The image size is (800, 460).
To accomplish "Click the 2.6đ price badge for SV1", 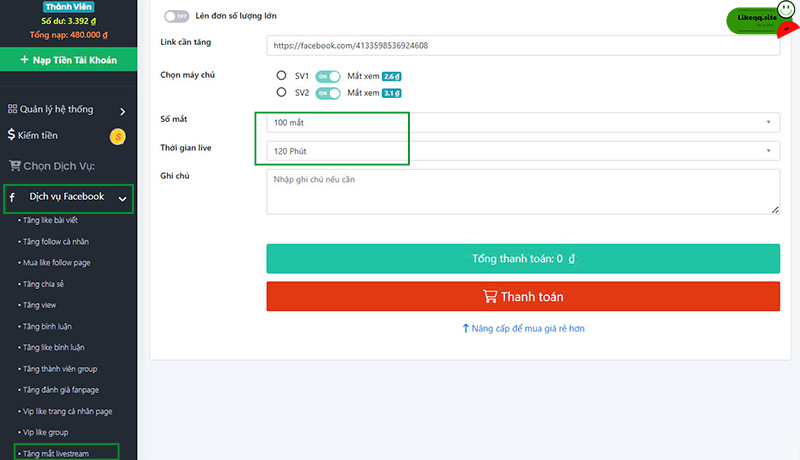I will [x=391, y=76].
